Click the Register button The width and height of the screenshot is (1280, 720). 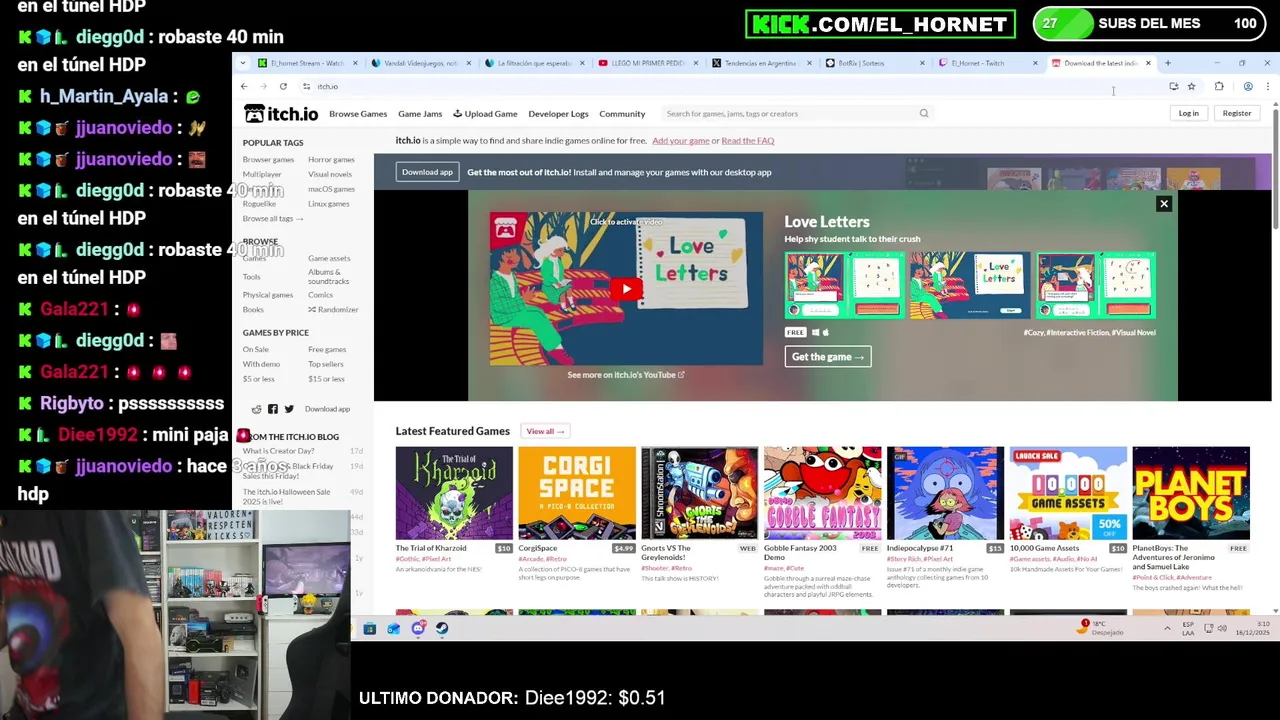click(1237, 114)
